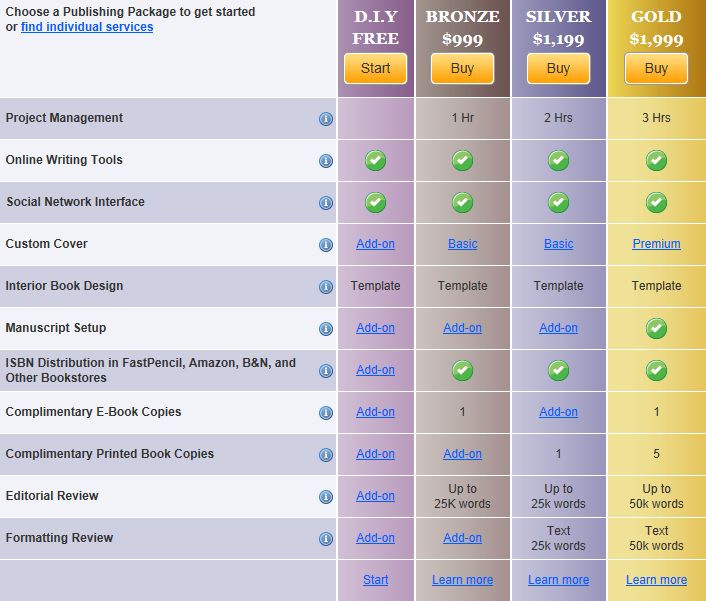Click Social Network Interface info icon
706x601 pixels.
pos(326,203)
